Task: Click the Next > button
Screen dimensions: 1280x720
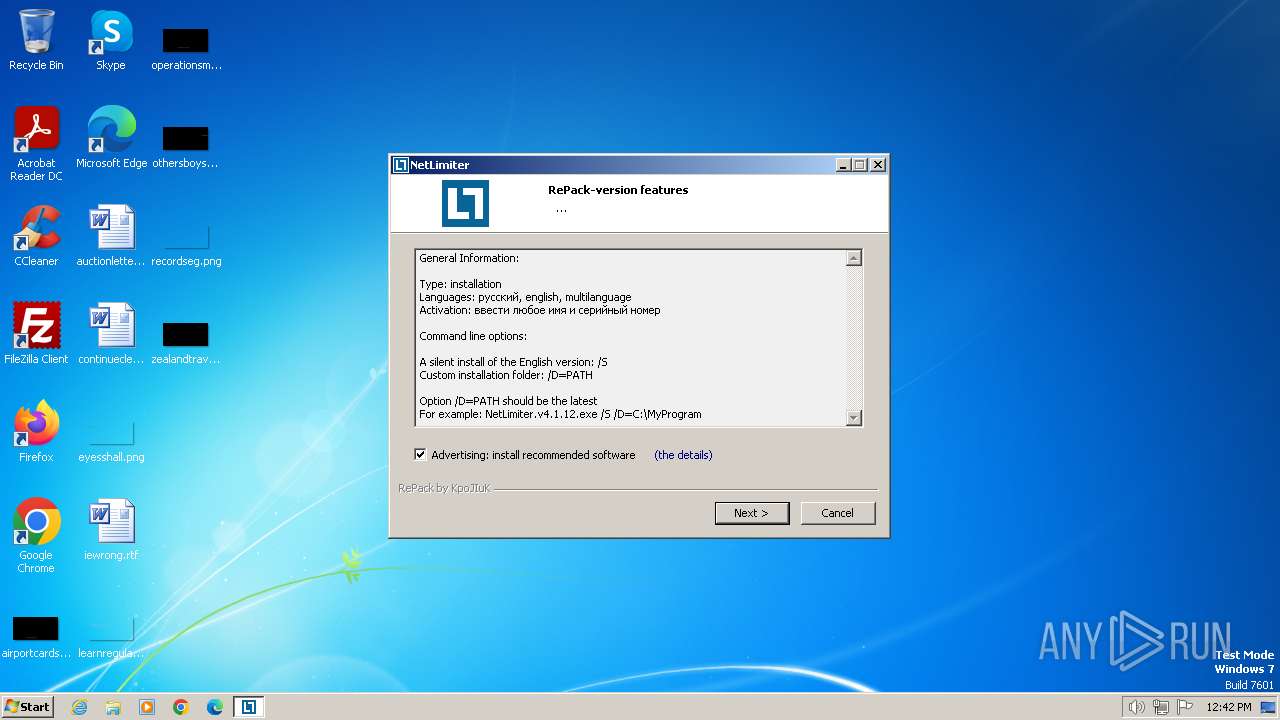Action: (752, 513)
